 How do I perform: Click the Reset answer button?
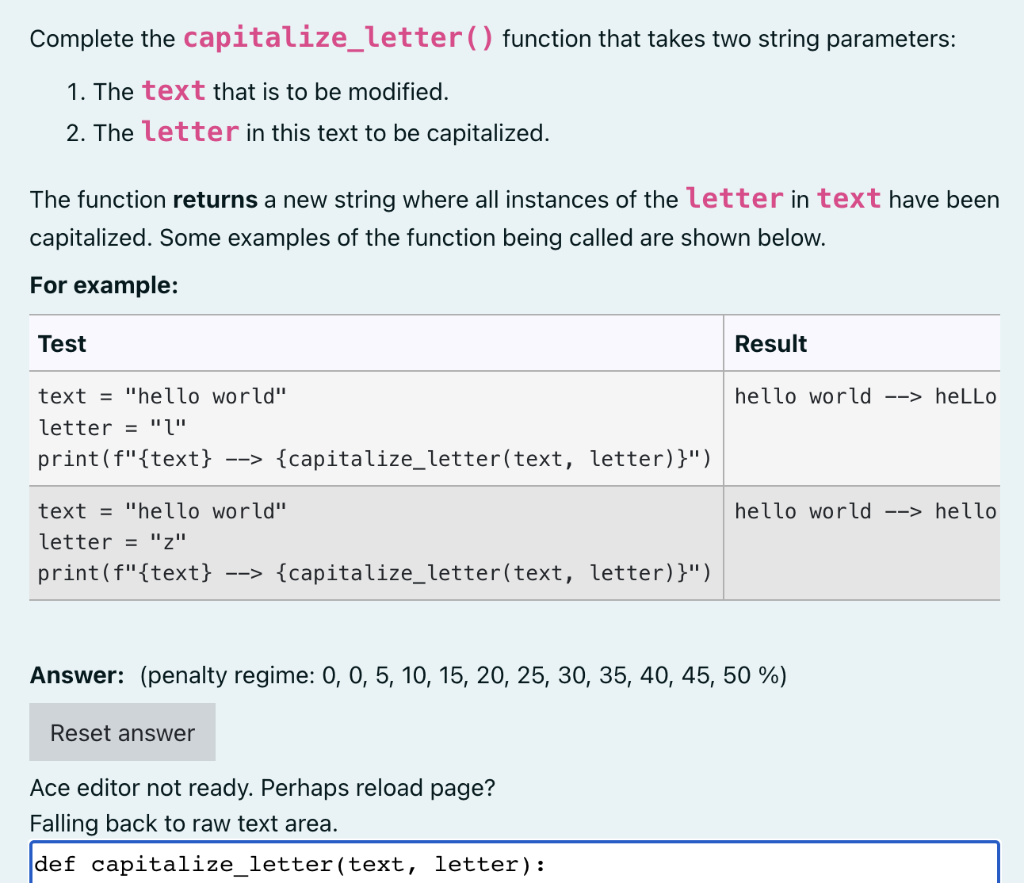pos(122,732)
